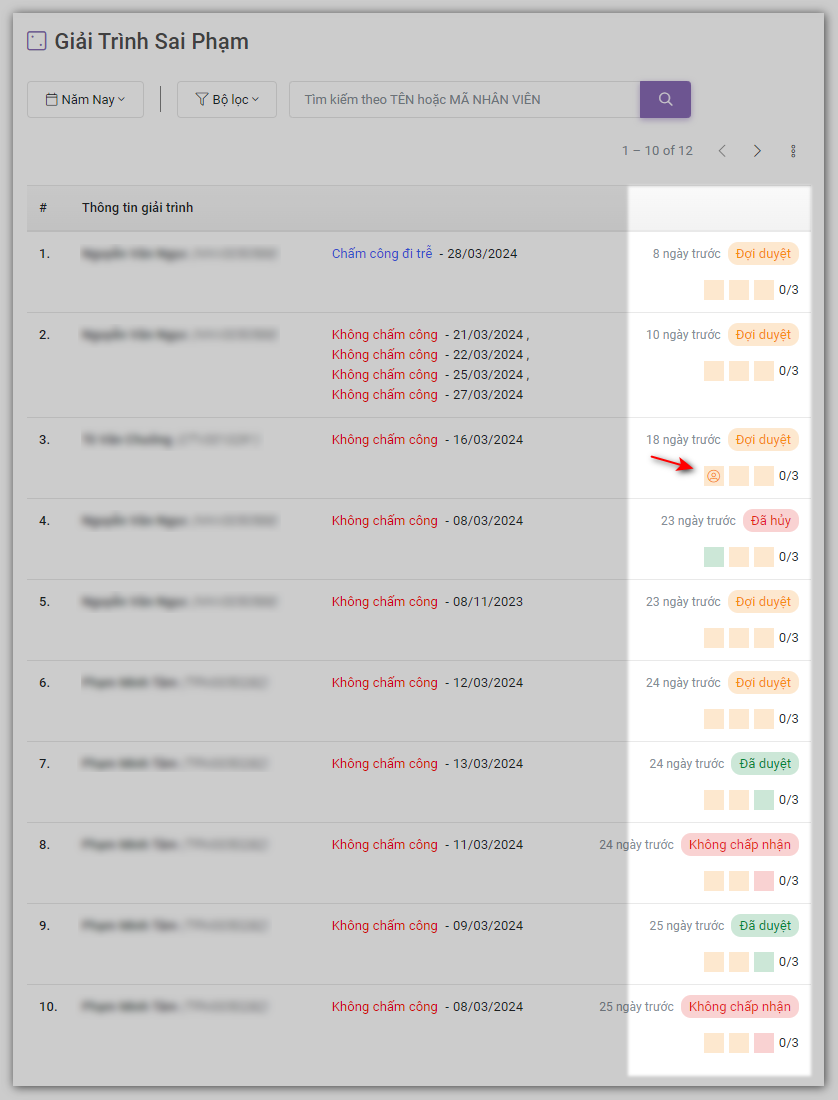Click the green approval square in row 7
Image resolution: width=838 pixels, height=1100 pixels.
(x=764, y=800)
